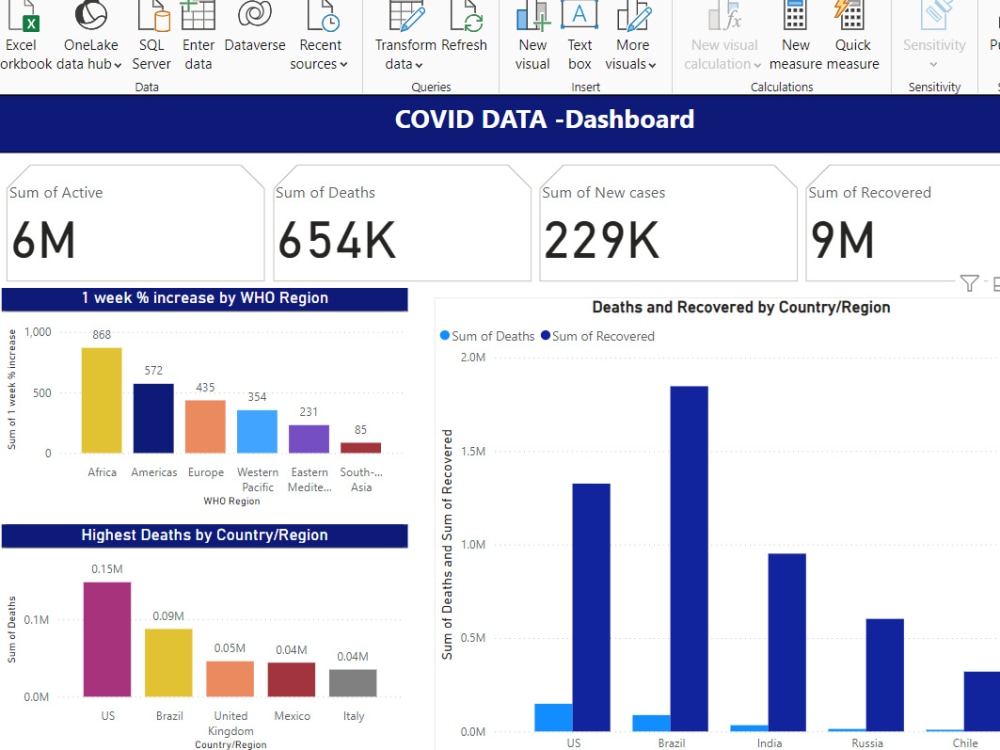This screenshot has width=1000, height=750.
Task: Toggle the Sum of Recovered legend item
Action: coord(598,336)
